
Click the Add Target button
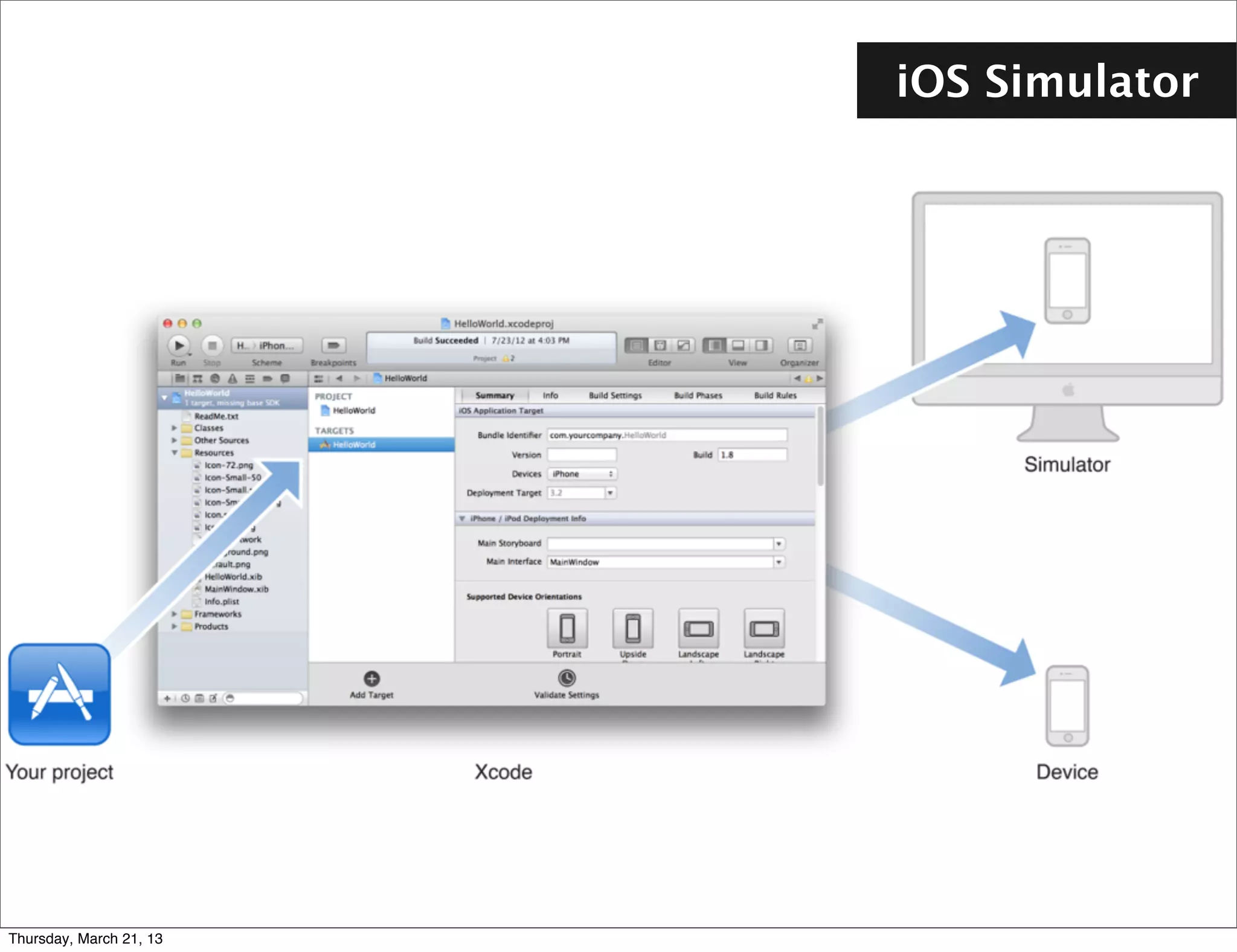point(371,686)
